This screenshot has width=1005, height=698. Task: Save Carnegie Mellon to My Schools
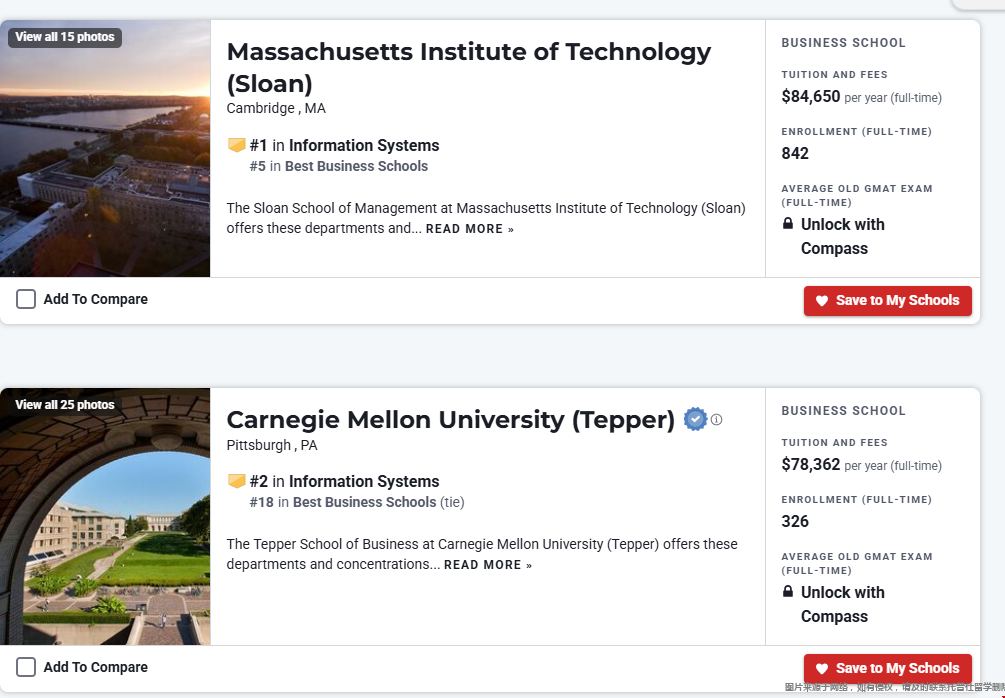[x=888, y=669]
